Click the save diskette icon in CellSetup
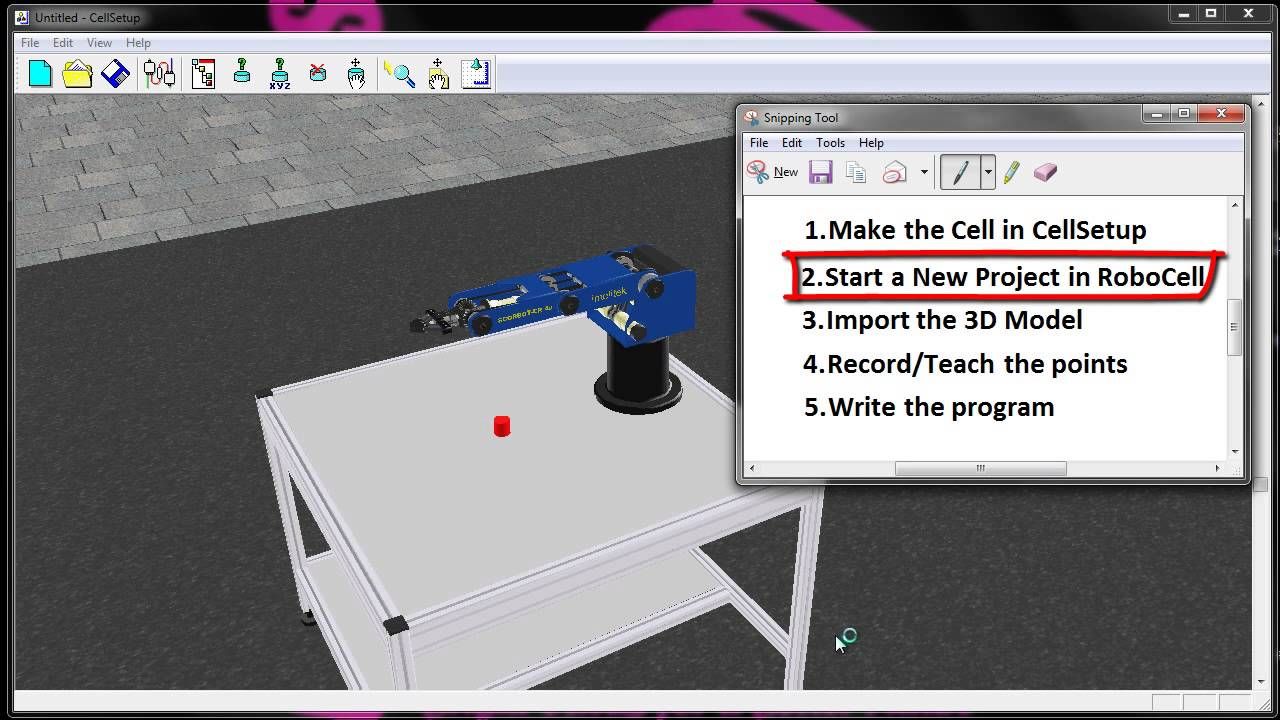Image resolution: width=1280 pixels, height=720 pixels. tap(116, 73)
